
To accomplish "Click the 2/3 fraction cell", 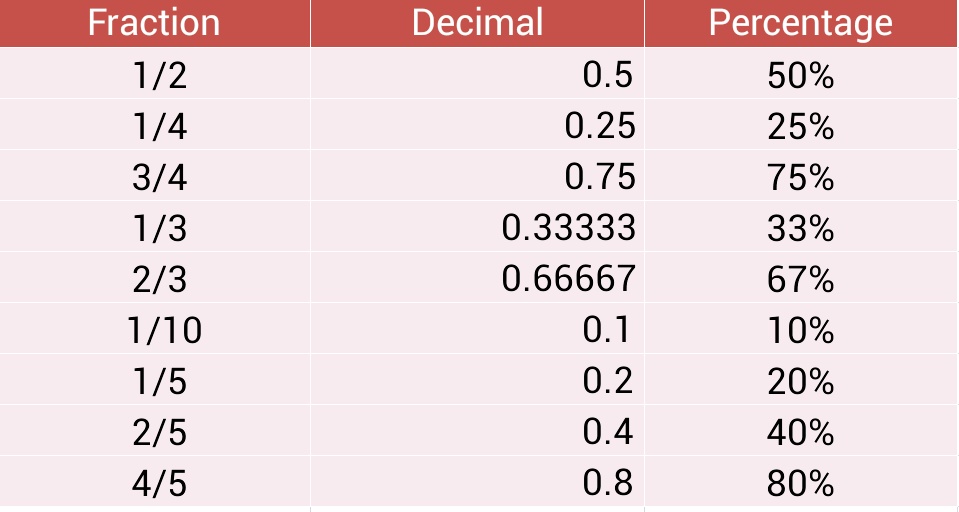I will [x=155, y=277].
